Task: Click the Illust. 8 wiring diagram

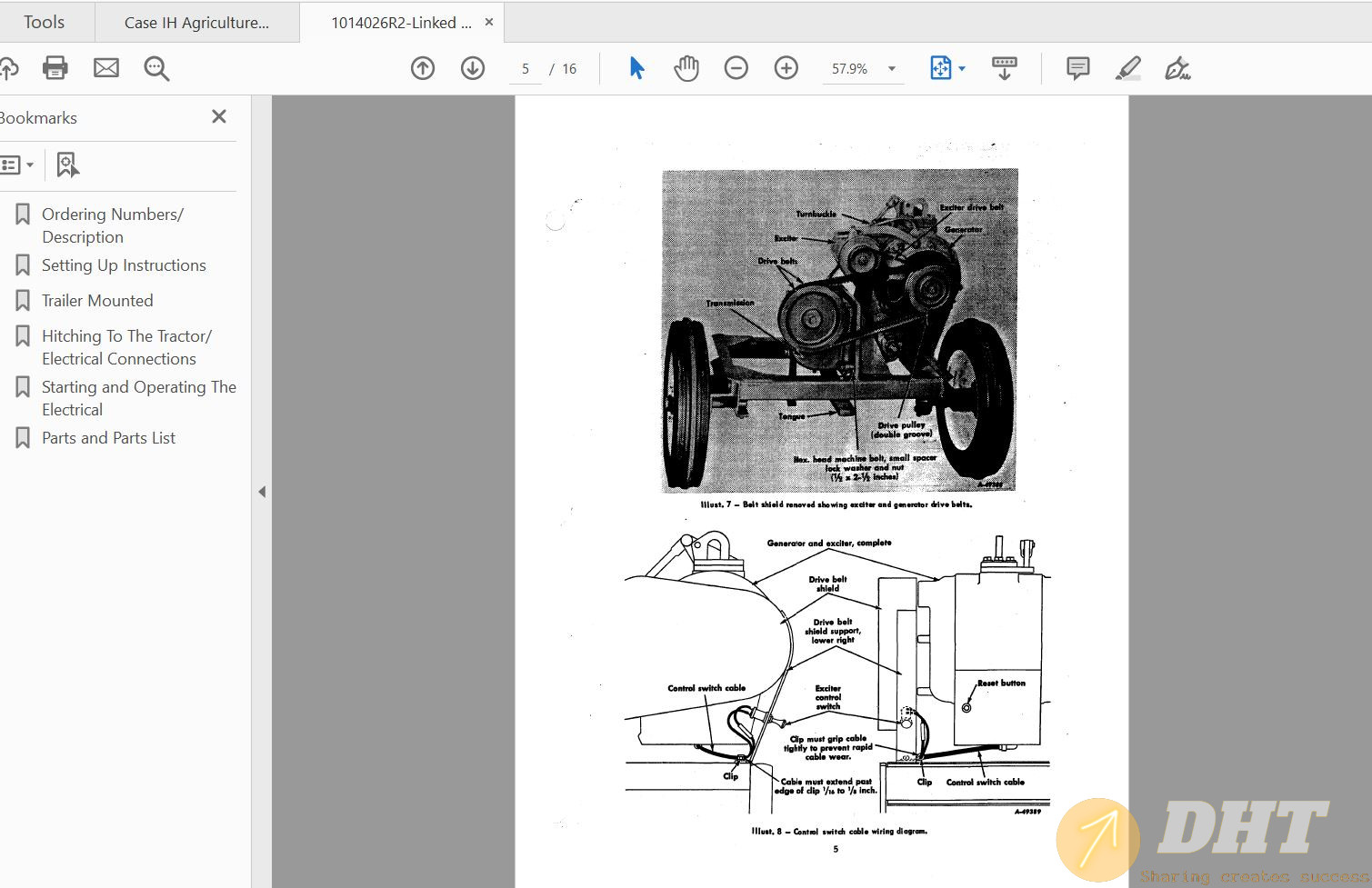Action: [x=837, y=674]
